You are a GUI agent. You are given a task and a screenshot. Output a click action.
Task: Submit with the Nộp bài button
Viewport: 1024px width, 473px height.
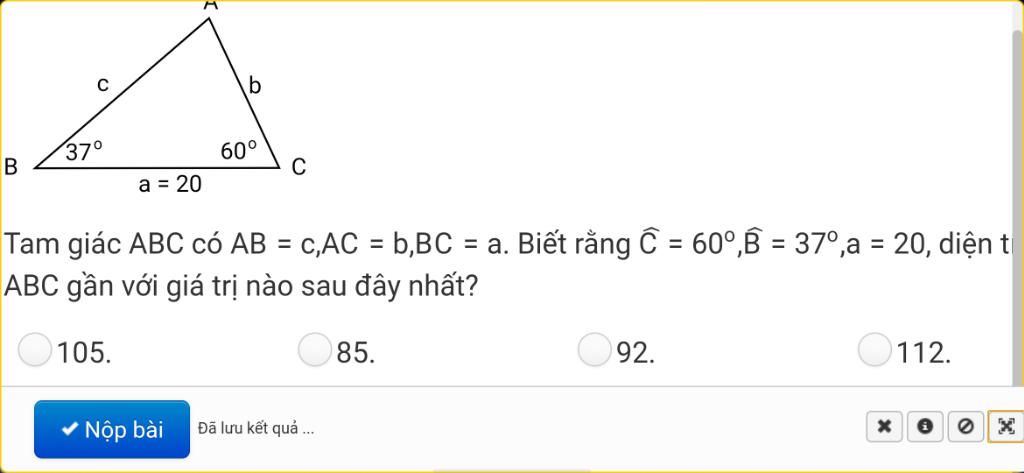click(x=112, y=429)
